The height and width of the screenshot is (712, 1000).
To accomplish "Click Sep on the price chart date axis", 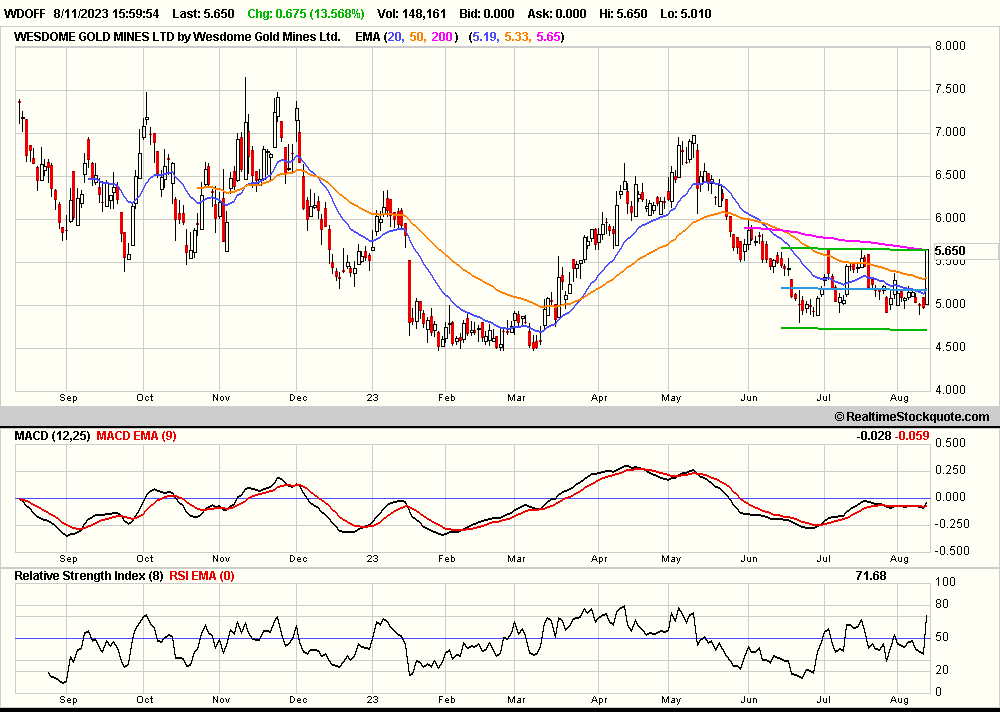I will click(68, 397).
